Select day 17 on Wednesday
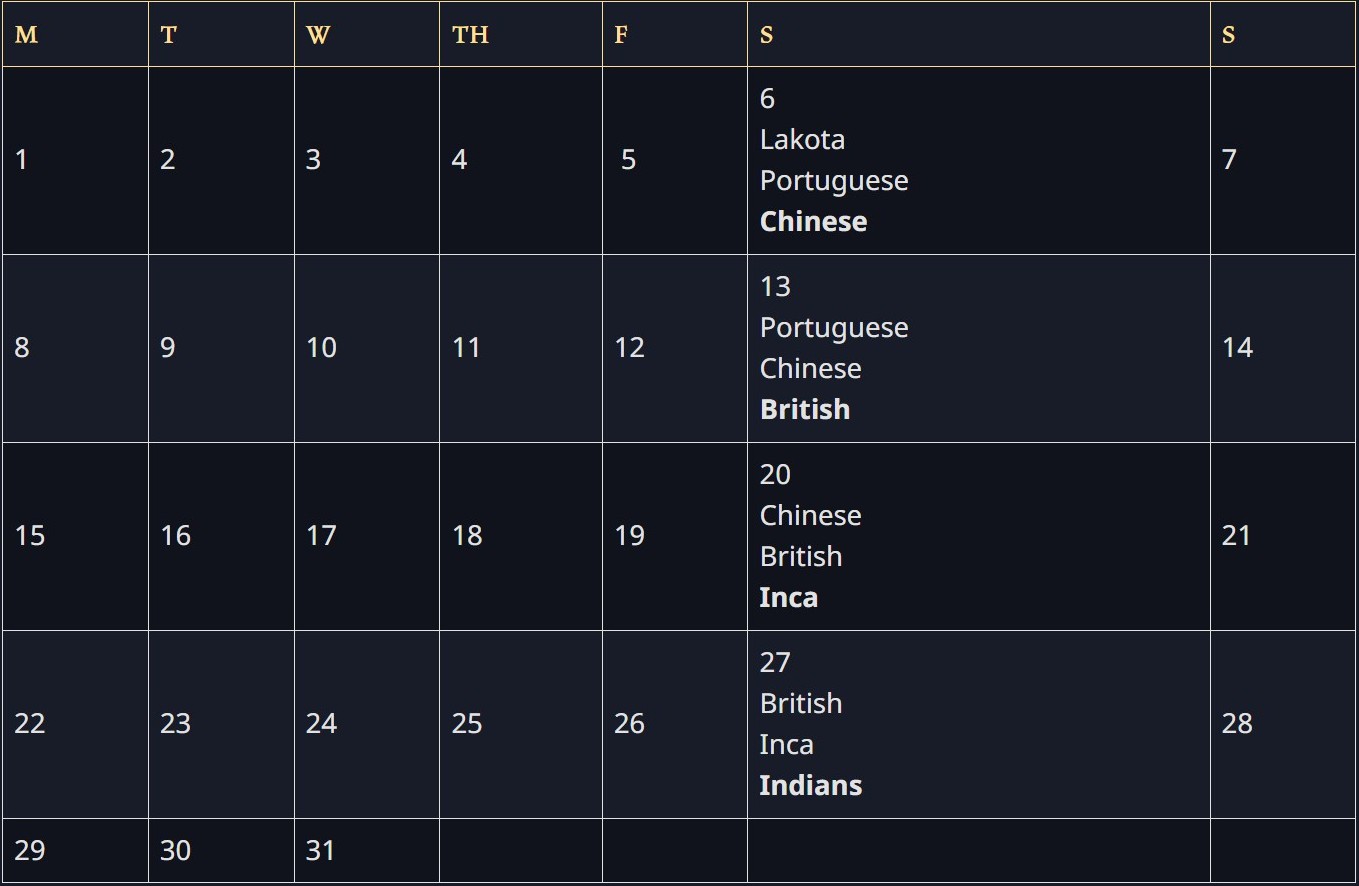 (x=321, y=536)
